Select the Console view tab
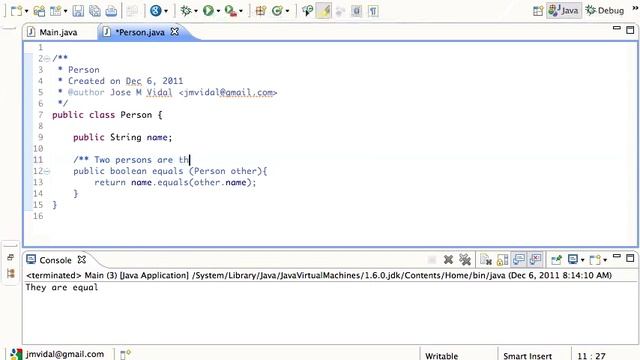Viewport: 640px width, 360px height. pos(55,260)
